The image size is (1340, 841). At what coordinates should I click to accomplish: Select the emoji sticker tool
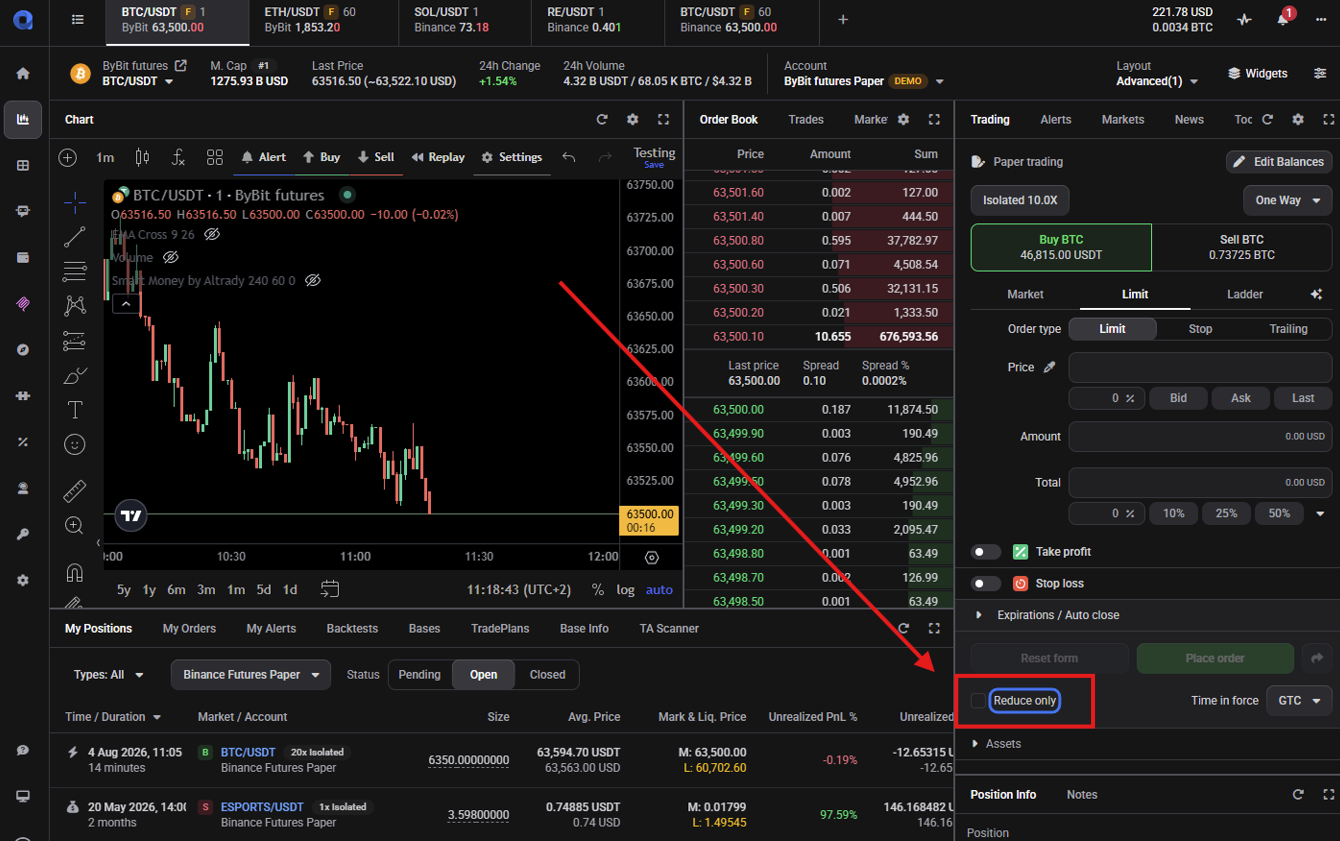coord(75,444)
